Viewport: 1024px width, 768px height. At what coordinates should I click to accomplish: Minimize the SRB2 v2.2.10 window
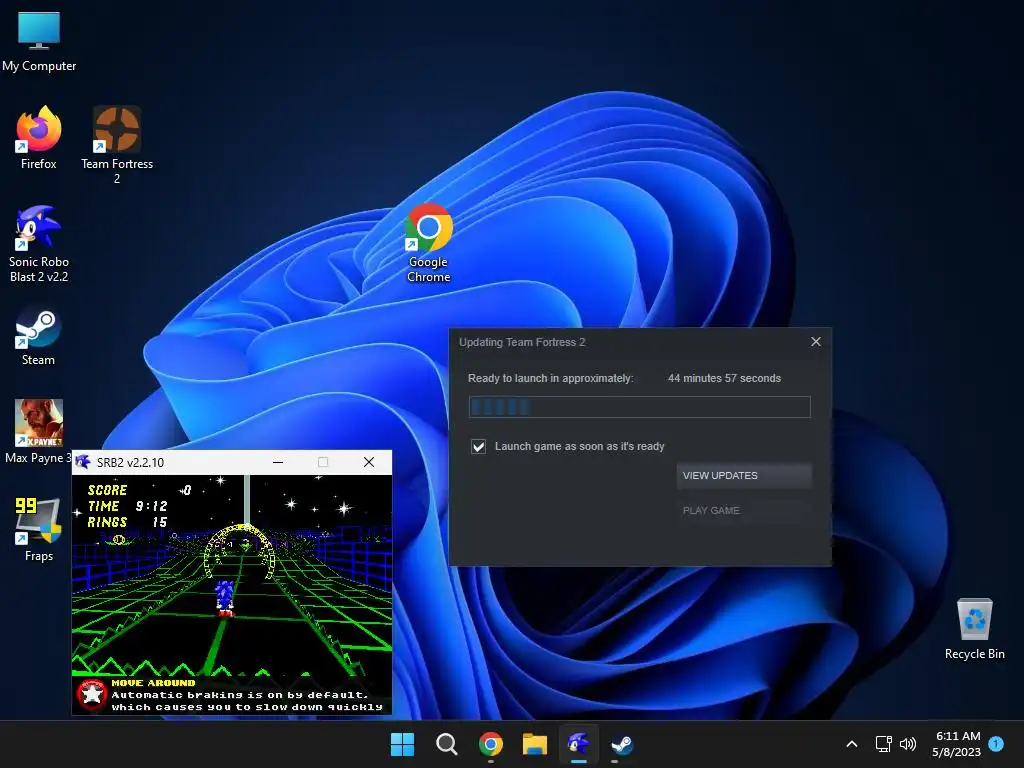(x=278, y=462)
